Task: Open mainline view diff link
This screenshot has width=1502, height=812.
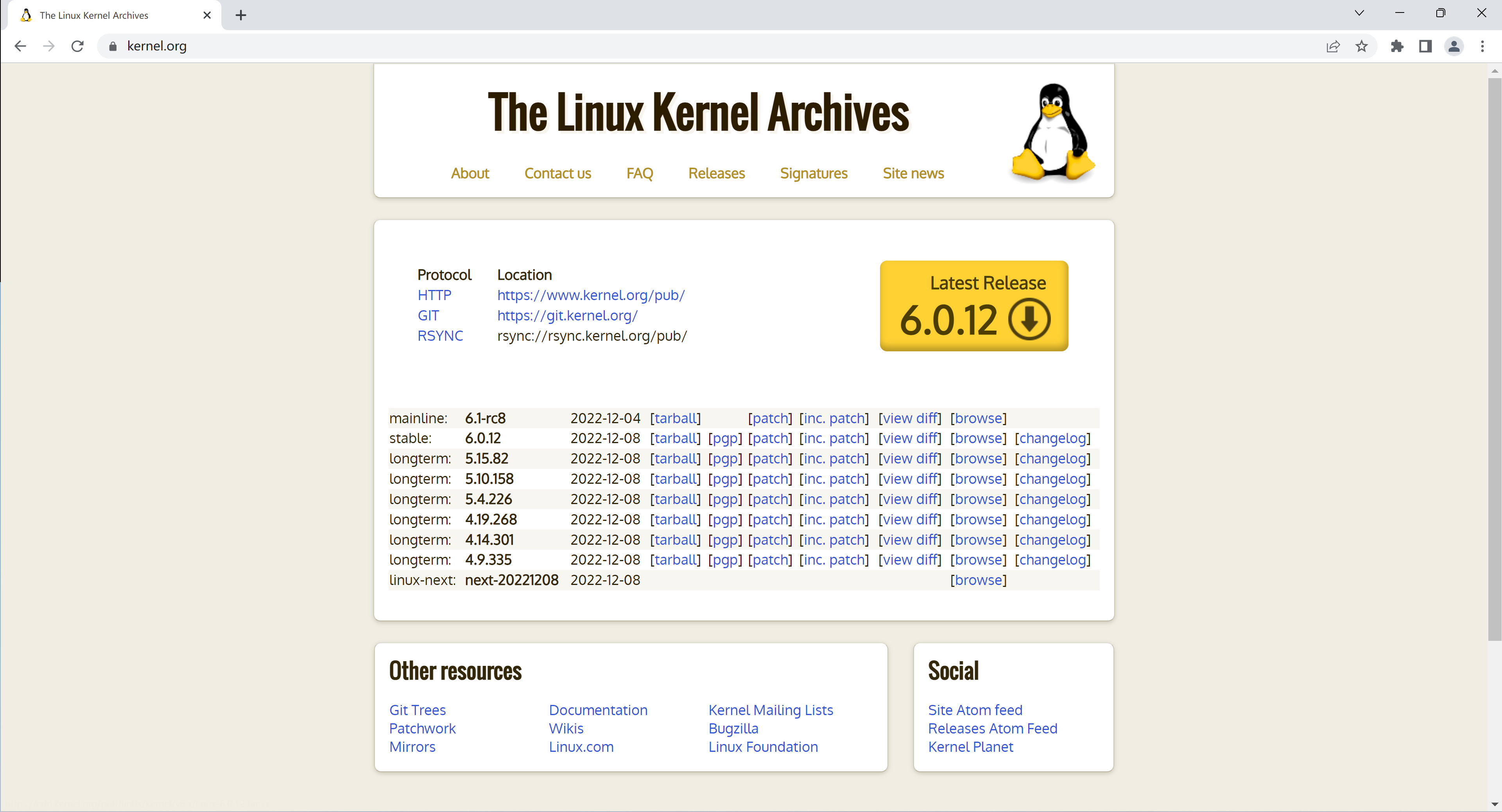Action: pos(910,418)
